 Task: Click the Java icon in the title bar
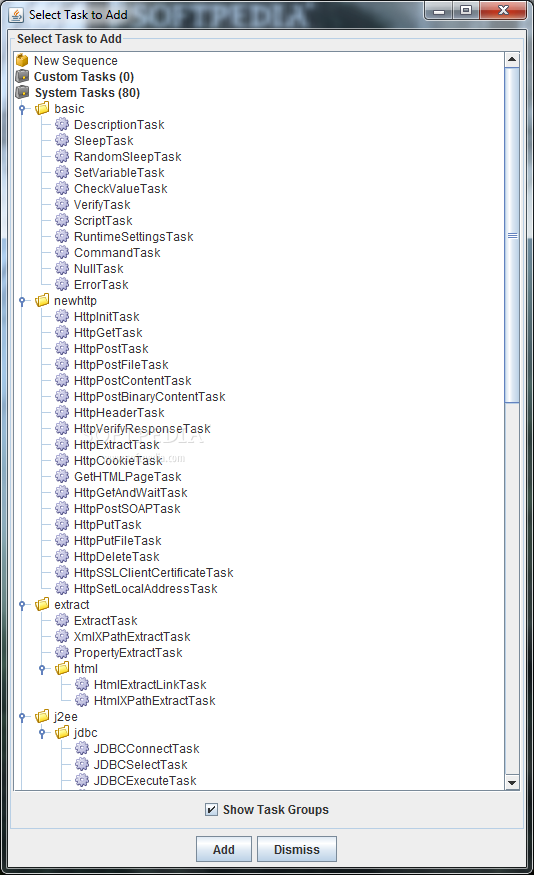[x=16, y=15]
